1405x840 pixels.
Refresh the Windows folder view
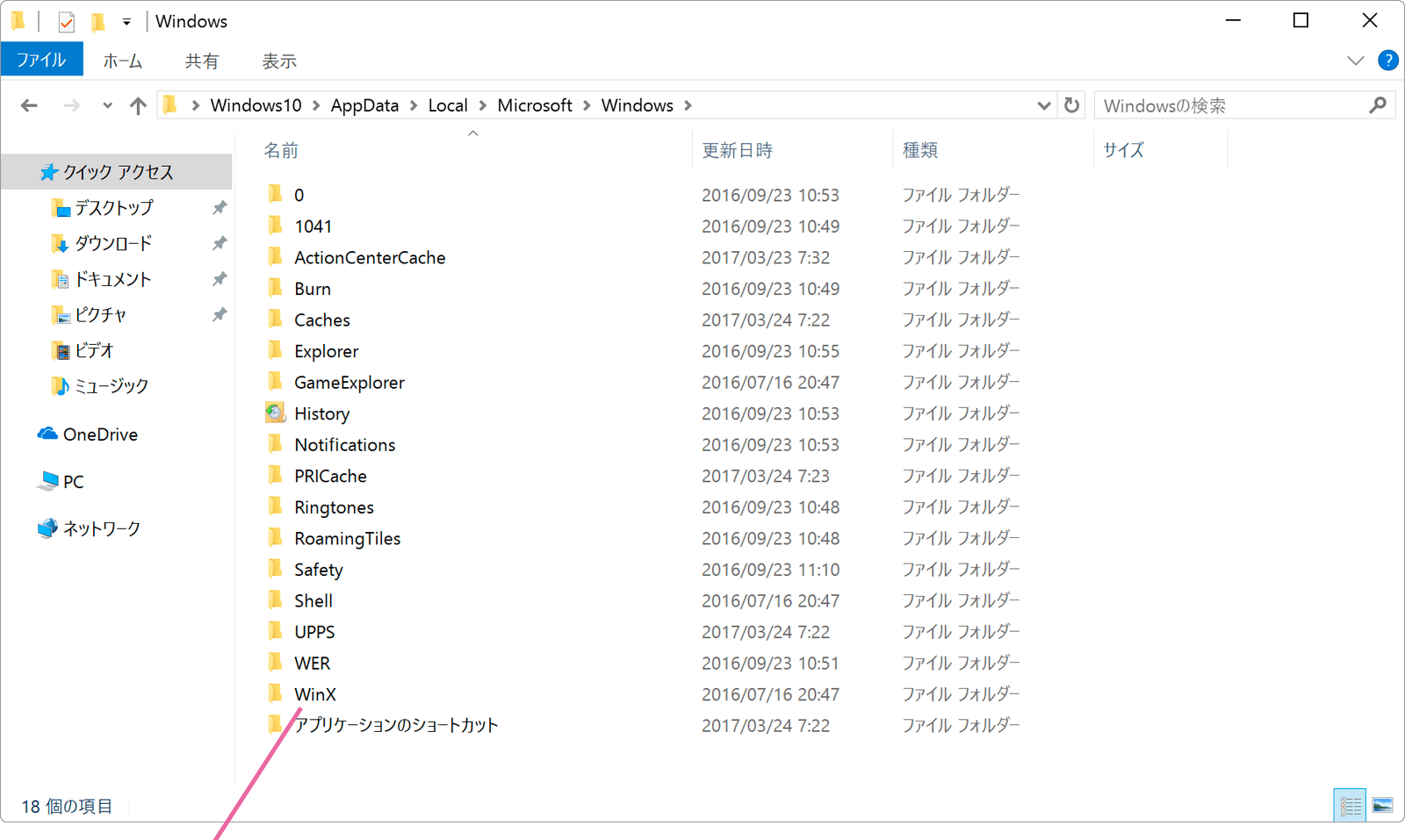click(1071, 105)
